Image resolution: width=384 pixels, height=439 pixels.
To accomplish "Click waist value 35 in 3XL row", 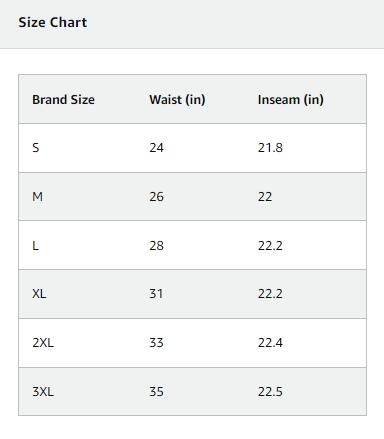I will [x=156, y=391].
